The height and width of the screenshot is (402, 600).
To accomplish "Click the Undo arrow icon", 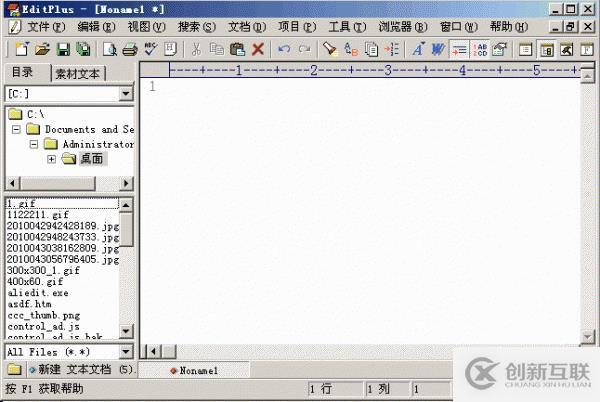I will 284,49.
